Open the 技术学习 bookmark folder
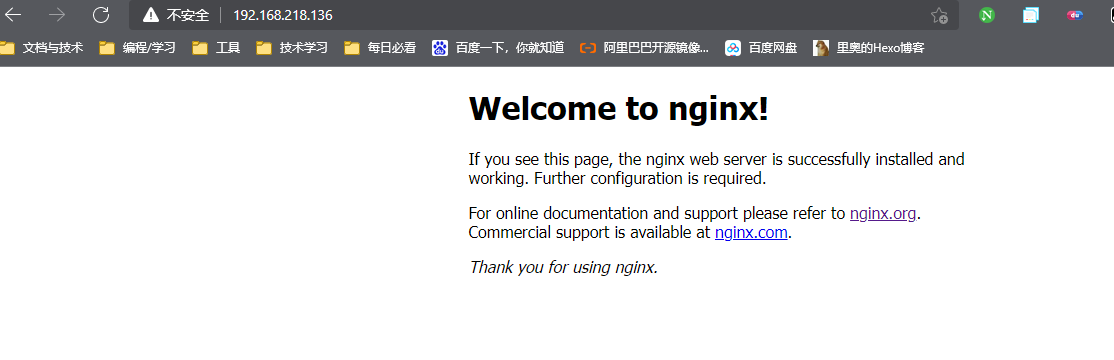Screen dimensions: 1114x360 pos(292,48)
